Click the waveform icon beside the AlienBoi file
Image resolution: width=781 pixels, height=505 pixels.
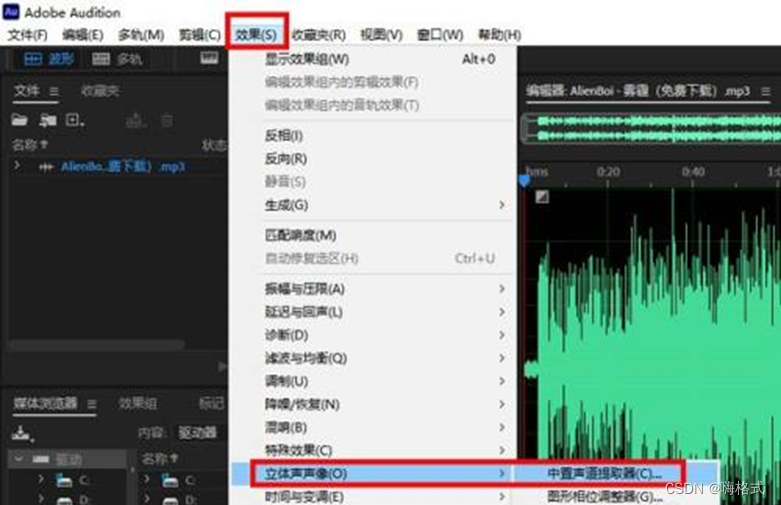pyautogui.click(x=46, y=167)
